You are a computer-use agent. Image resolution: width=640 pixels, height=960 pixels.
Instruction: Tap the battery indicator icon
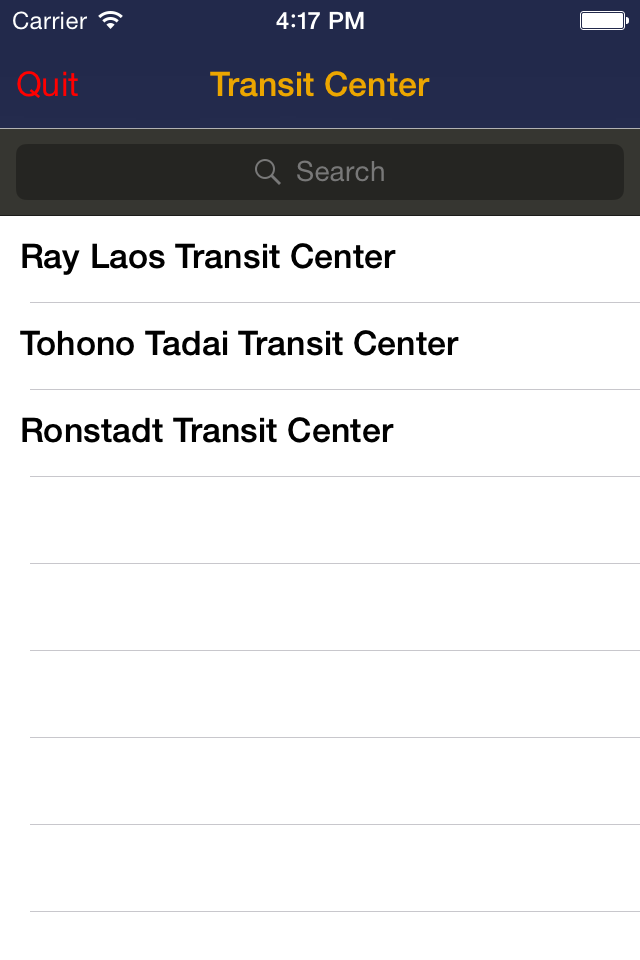603,19
